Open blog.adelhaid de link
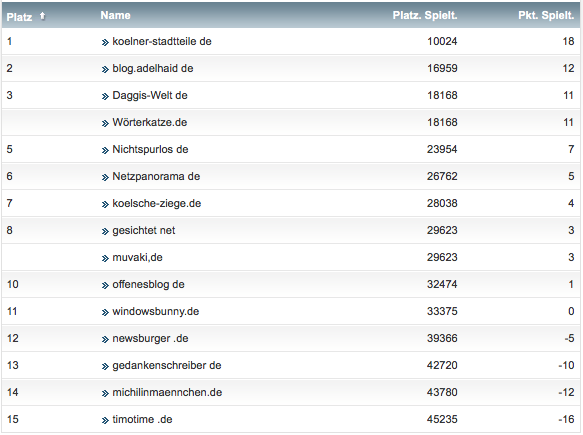This screenshot has width=583, height=435. pyautogui.click(x=153, y=68)
